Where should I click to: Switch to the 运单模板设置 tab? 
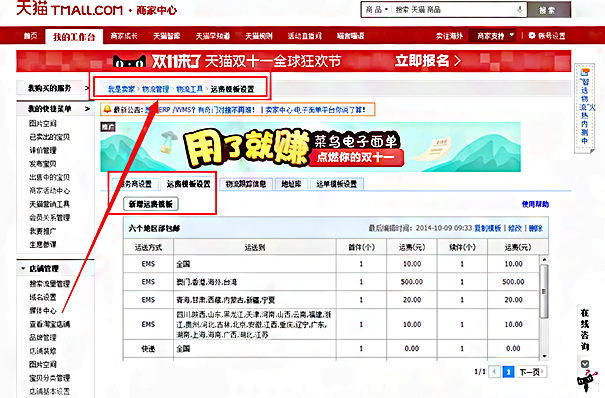point(336,184)
